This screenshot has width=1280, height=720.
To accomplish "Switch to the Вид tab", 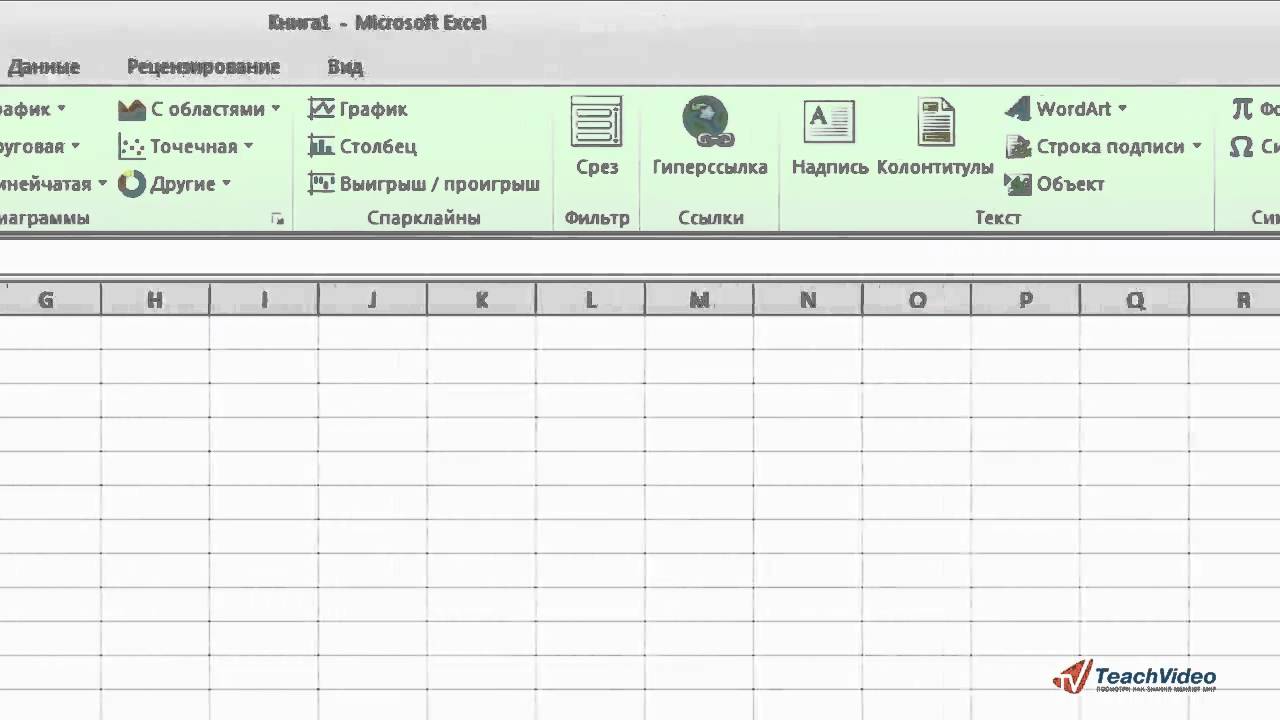I will coord(345,67).
